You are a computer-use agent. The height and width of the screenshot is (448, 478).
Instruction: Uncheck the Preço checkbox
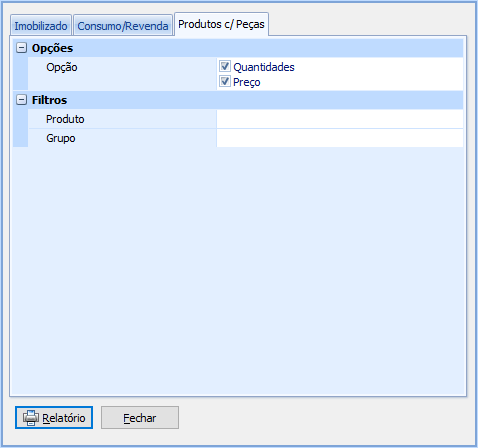(x=225, y=81)
